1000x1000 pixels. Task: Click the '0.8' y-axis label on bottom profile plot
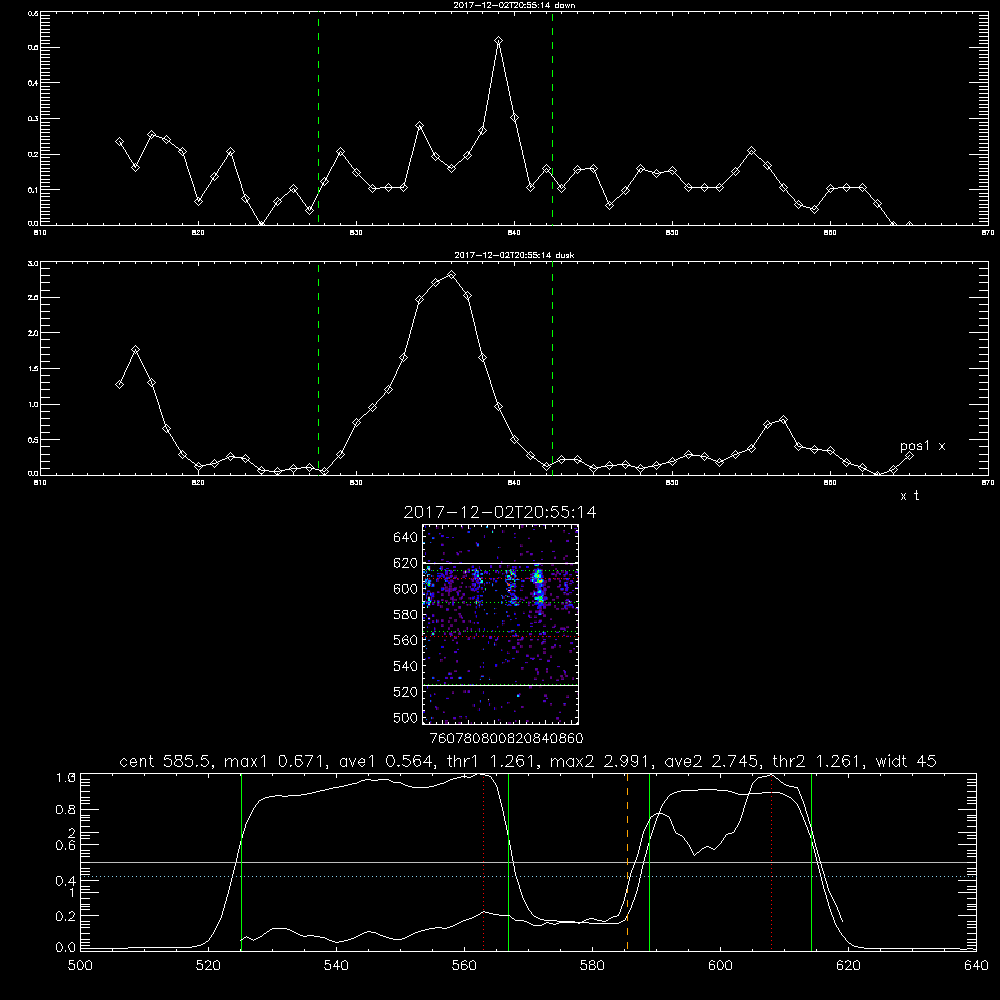click(x=66, y=809)
